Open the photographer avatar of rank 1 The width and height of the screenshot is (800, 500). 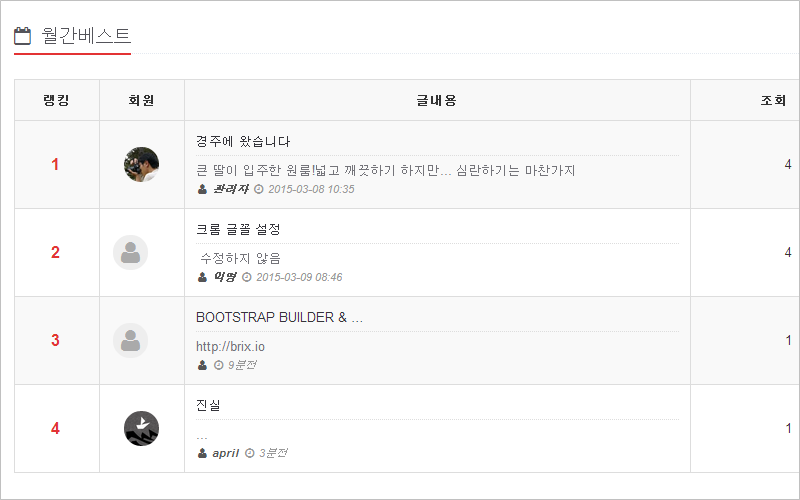[x=141, y=164]
